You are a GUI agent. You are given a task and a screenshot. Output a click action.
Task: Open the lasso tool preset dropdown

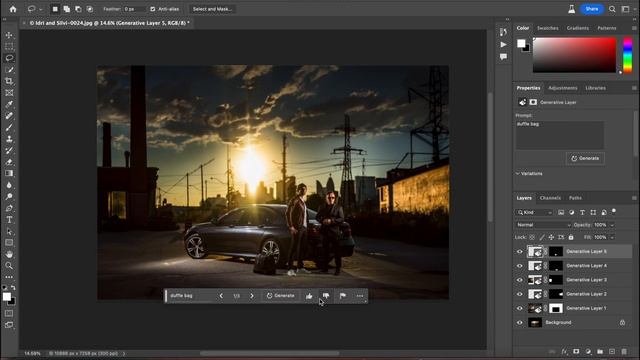40,9
